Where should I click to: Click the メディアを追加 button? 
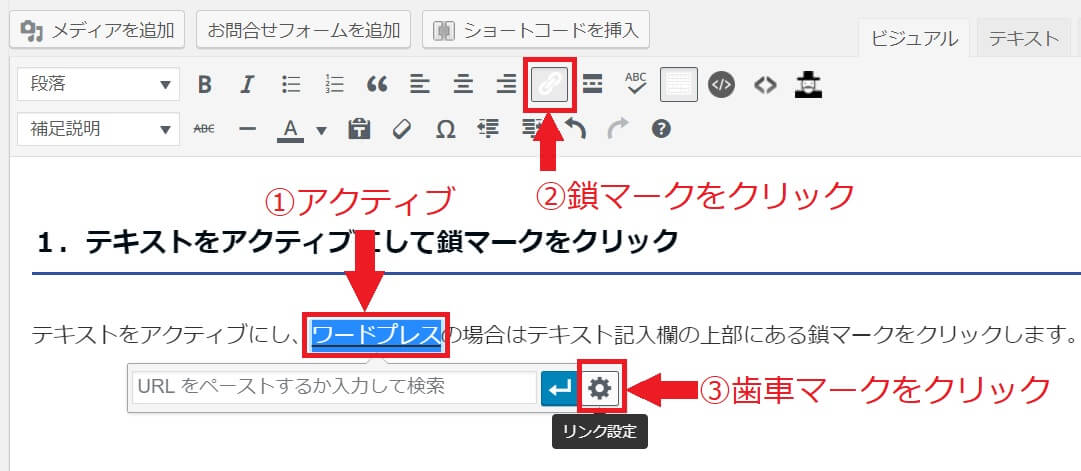97,30
